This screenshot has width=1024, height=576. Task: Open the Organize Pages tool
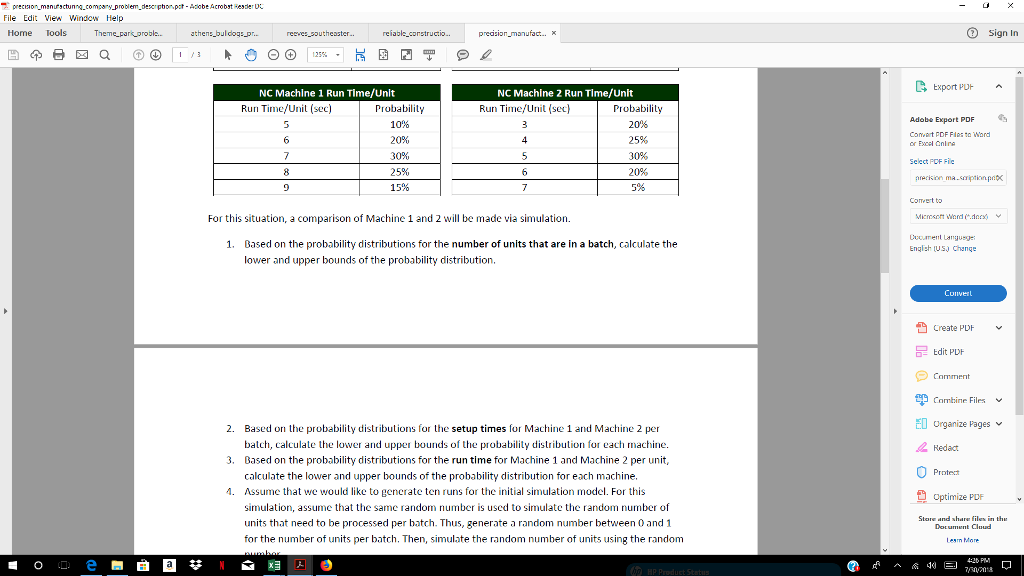(958, 423)
